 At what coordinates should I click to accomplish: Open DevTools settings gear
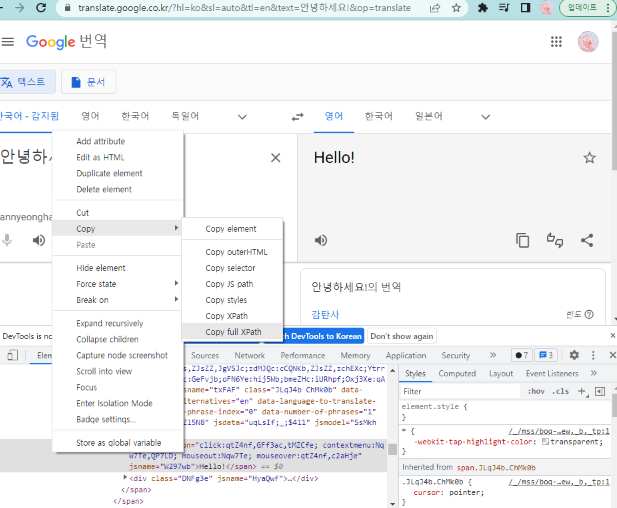click(574, 355)
